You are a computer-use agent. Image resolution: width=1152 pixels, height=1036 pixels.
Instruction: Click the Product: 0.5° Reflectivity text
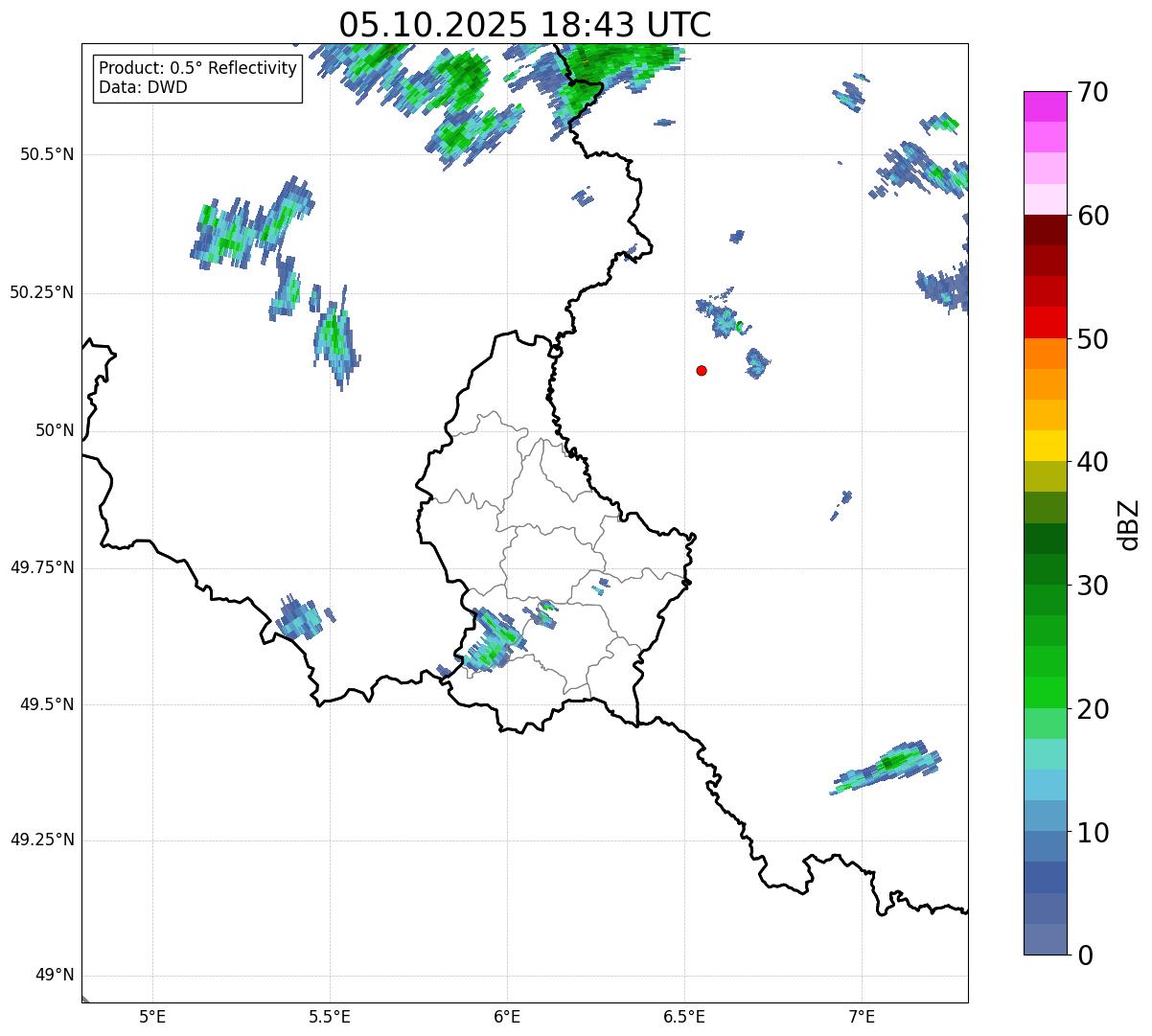coord(197,69)
